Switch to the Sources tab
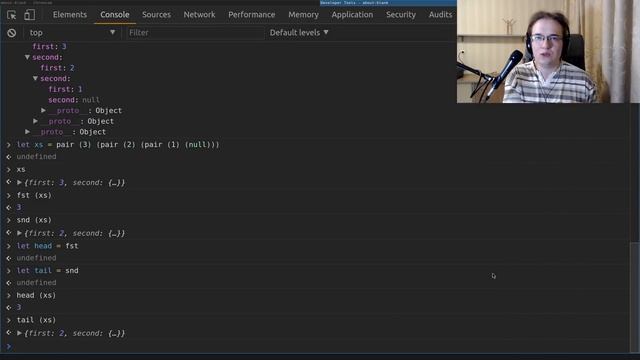 point(156,15)
